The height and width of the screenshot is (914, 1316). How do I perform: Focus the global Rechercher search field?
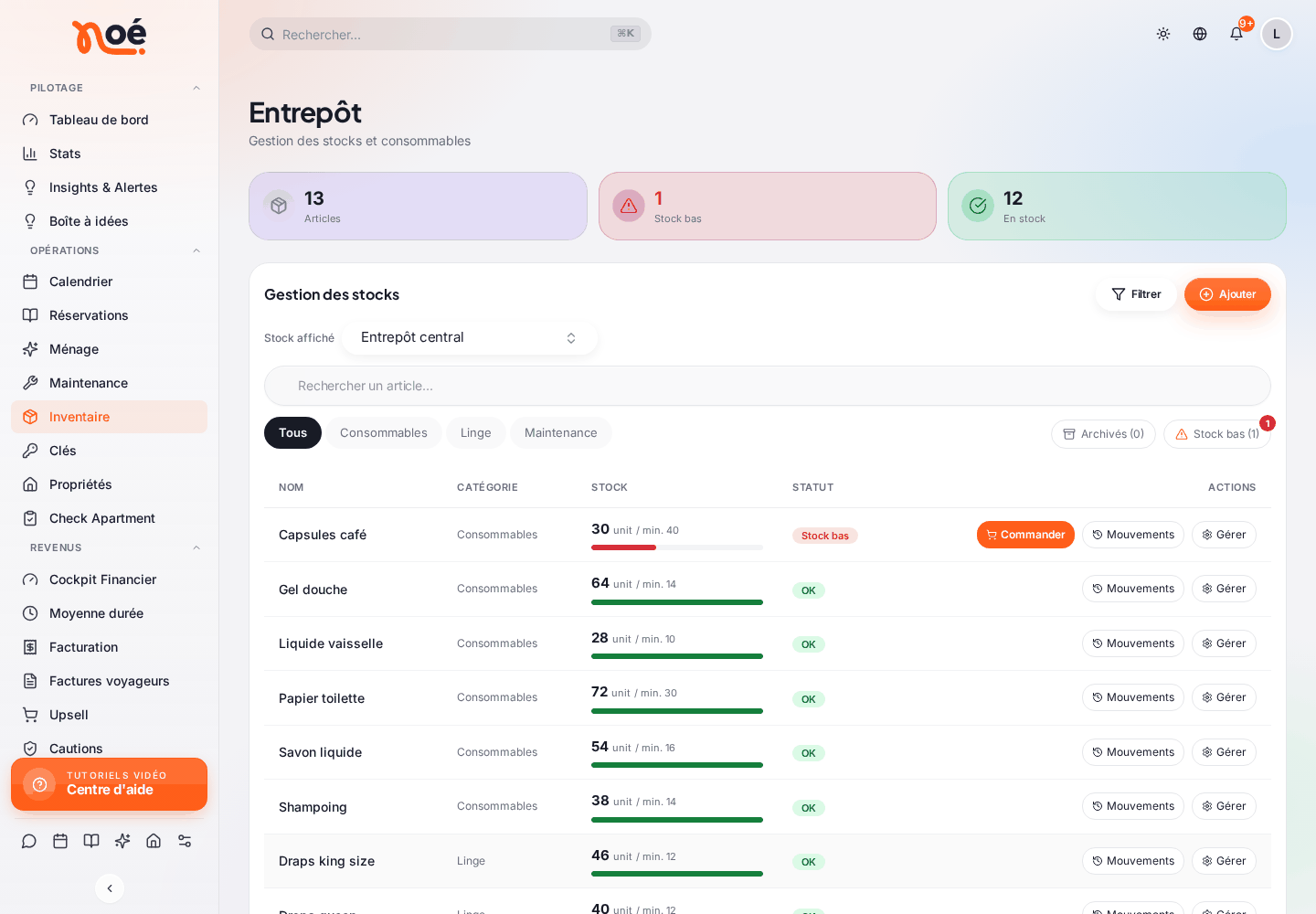[x=450, y=34]
